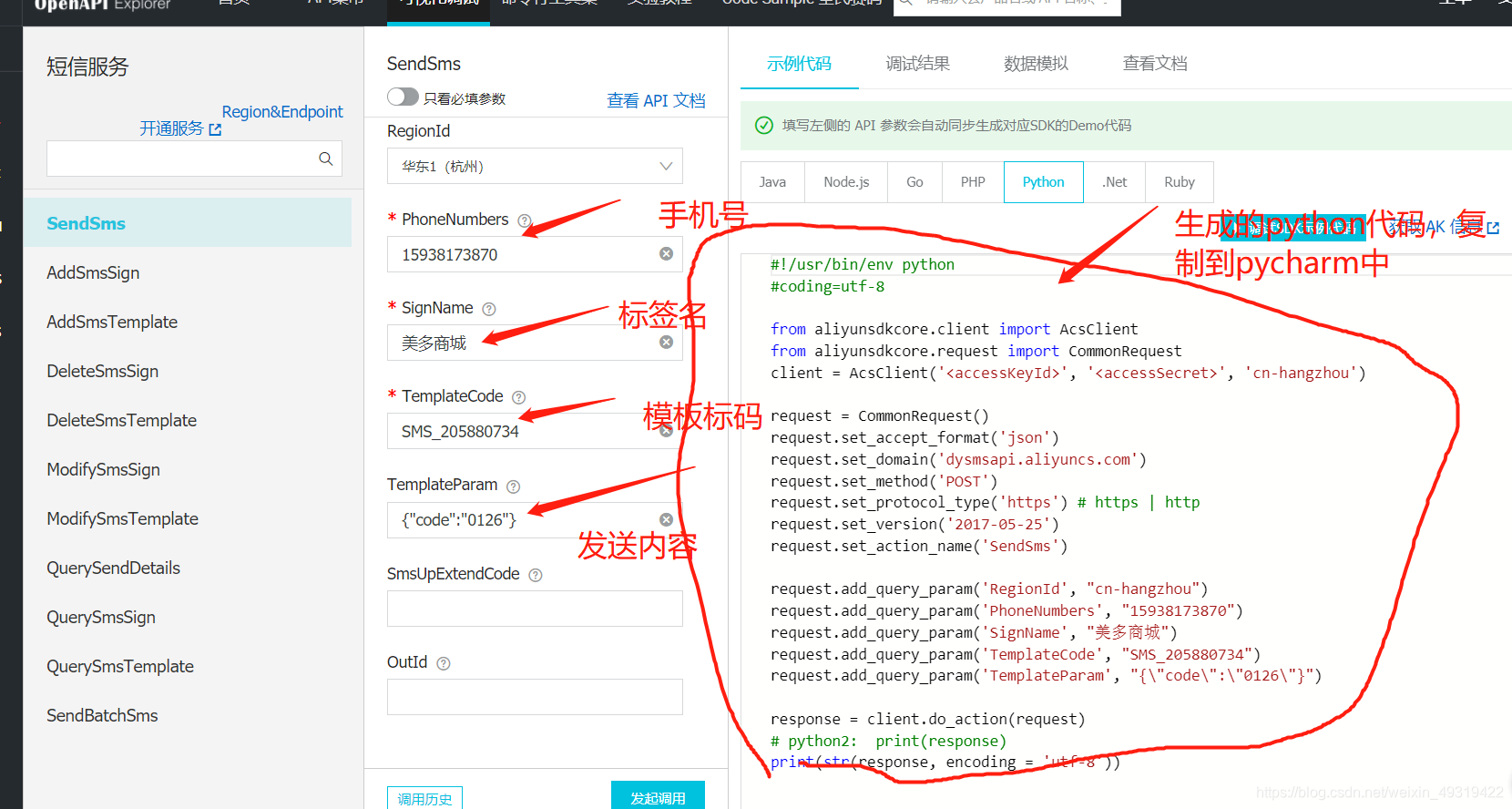Clear the TemplateParam field with its X icon

(666, 519)
